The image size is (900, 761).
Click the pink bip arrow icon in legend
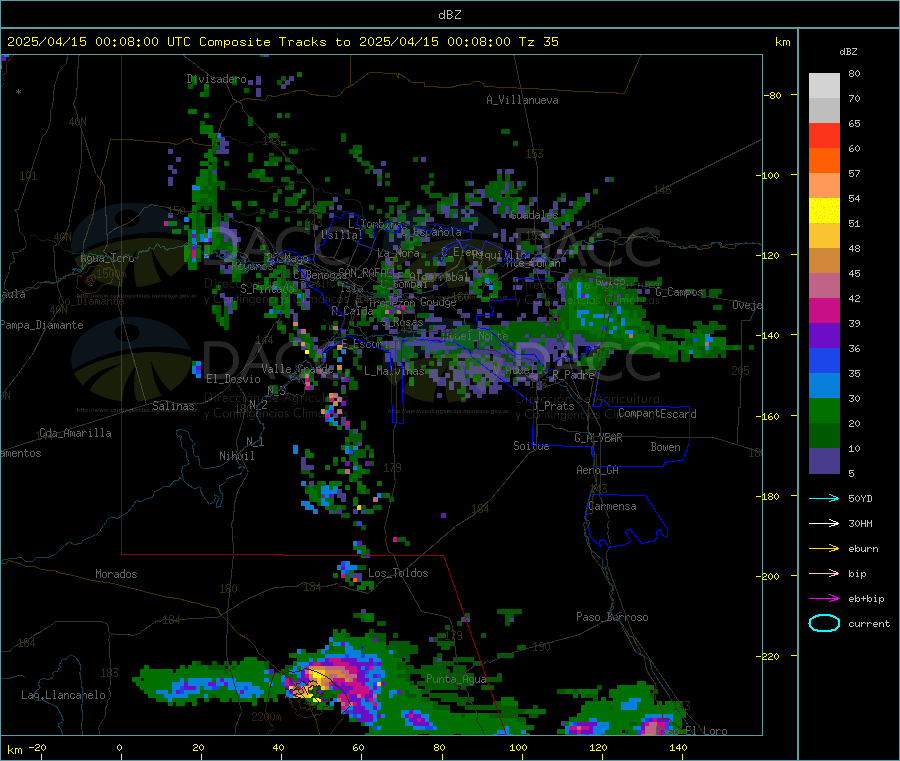coord(824,573)
